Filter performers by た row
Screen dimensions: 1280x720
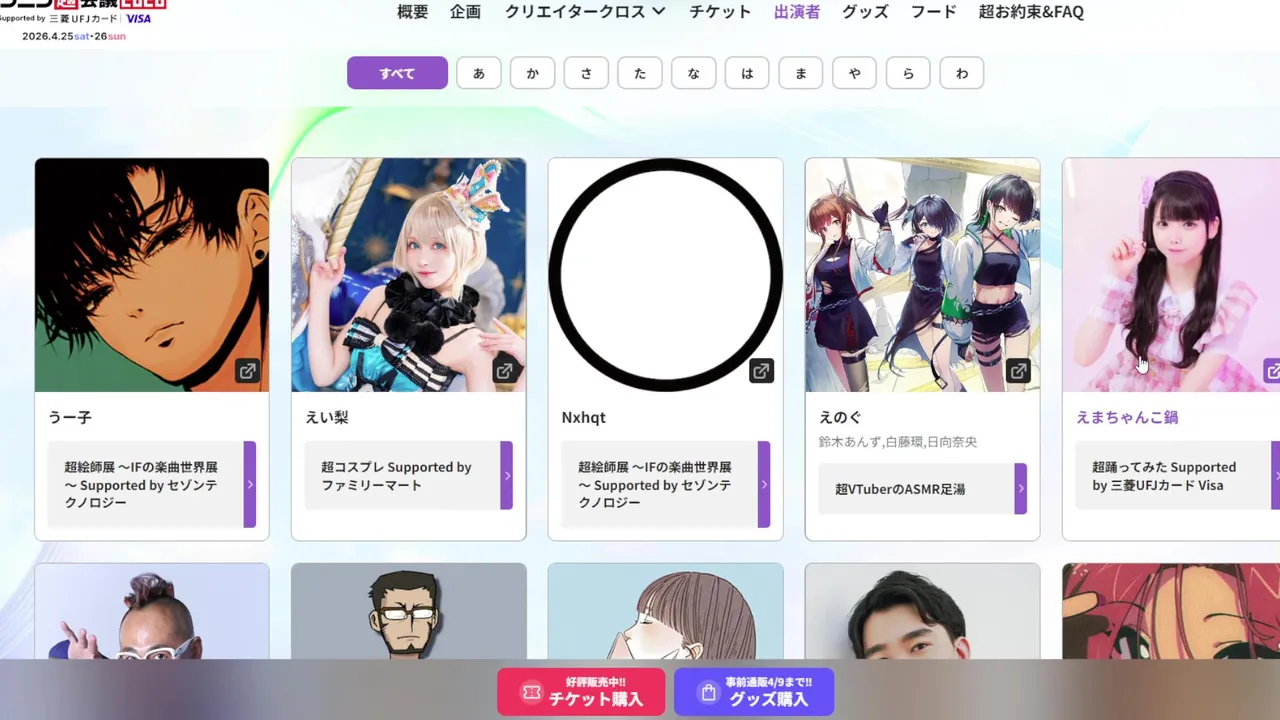tap(640, 73)
